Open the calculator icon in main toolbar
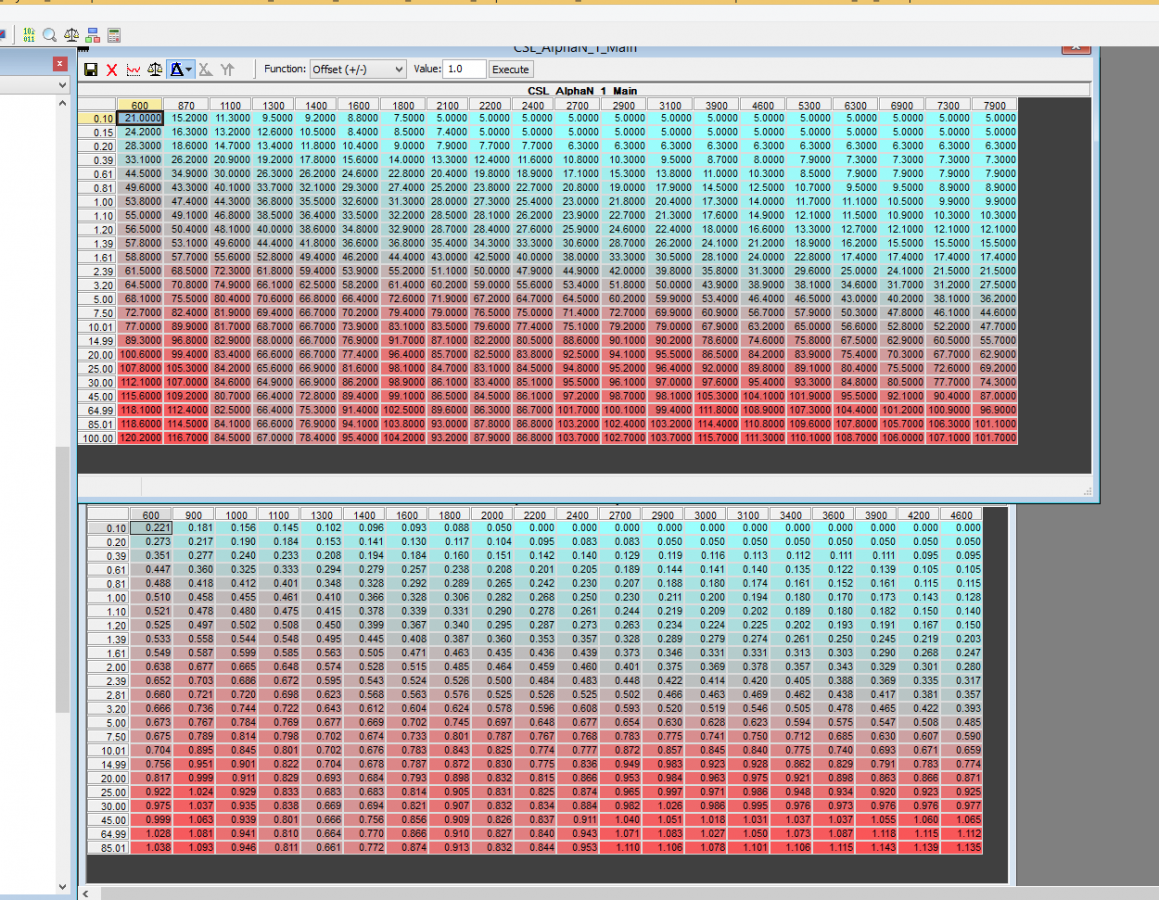 pos(114,35)
